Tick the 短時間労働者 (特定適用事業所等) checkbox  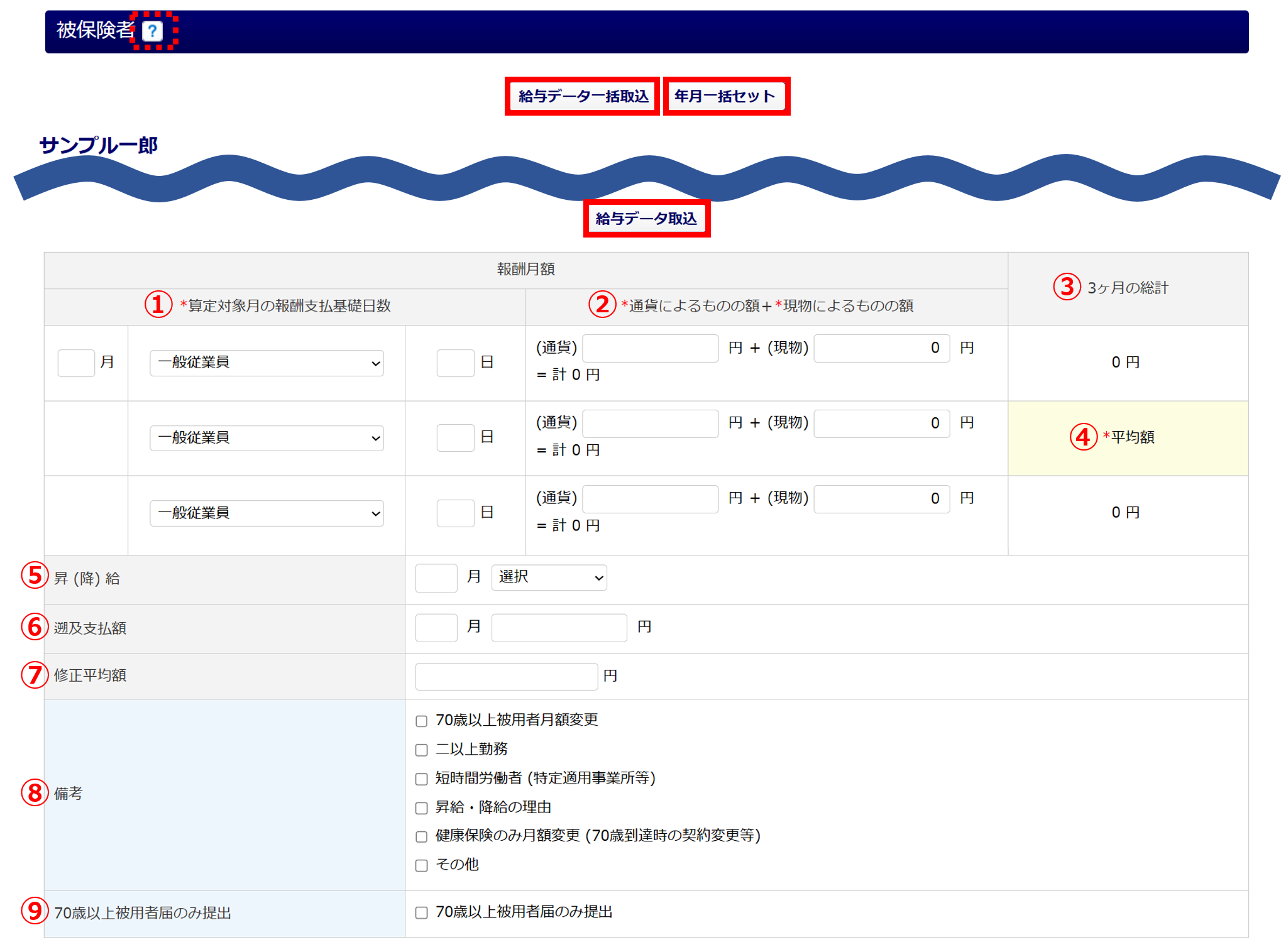pos(421,779)
